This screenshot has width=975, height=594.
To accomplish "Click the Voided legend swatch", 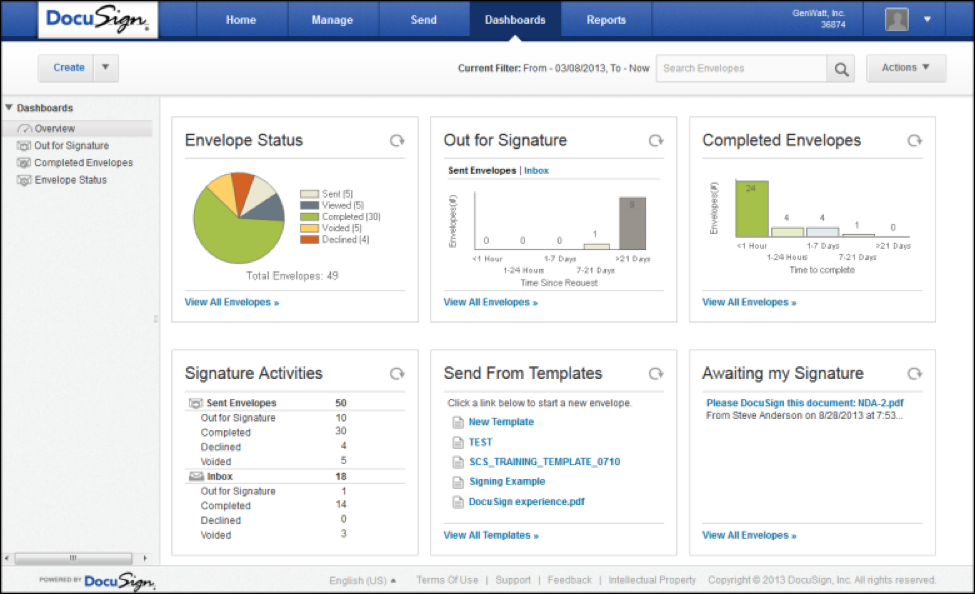I will coord(309,228).
